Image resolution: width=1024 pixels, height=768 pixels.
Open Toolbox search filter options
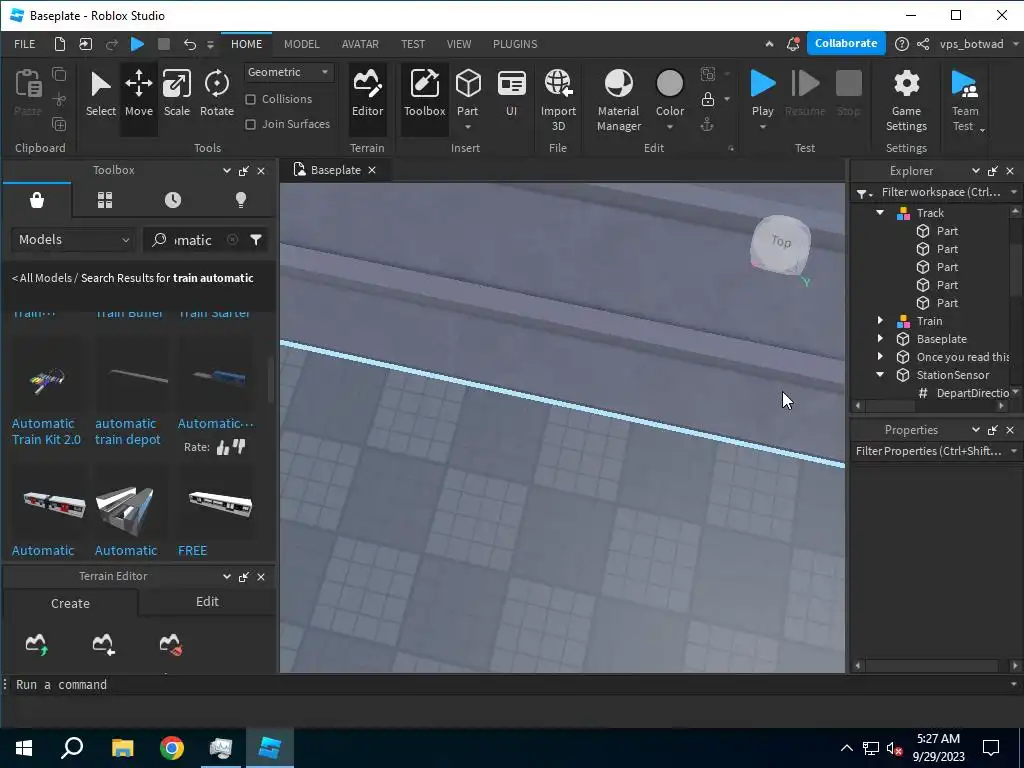[x=256, y=240]
